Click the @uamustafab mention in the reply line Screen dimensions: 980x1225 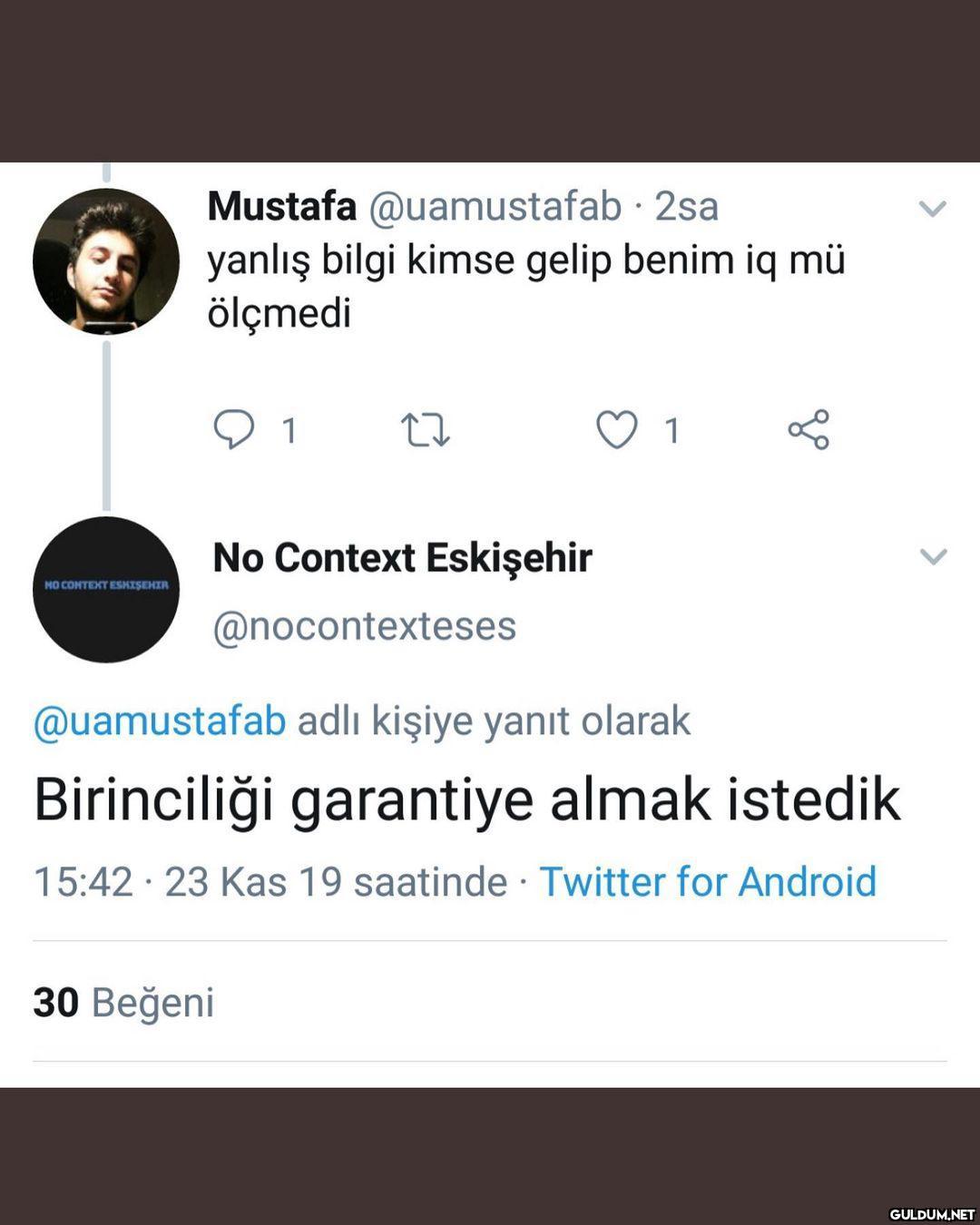click(x=160, y=721)
